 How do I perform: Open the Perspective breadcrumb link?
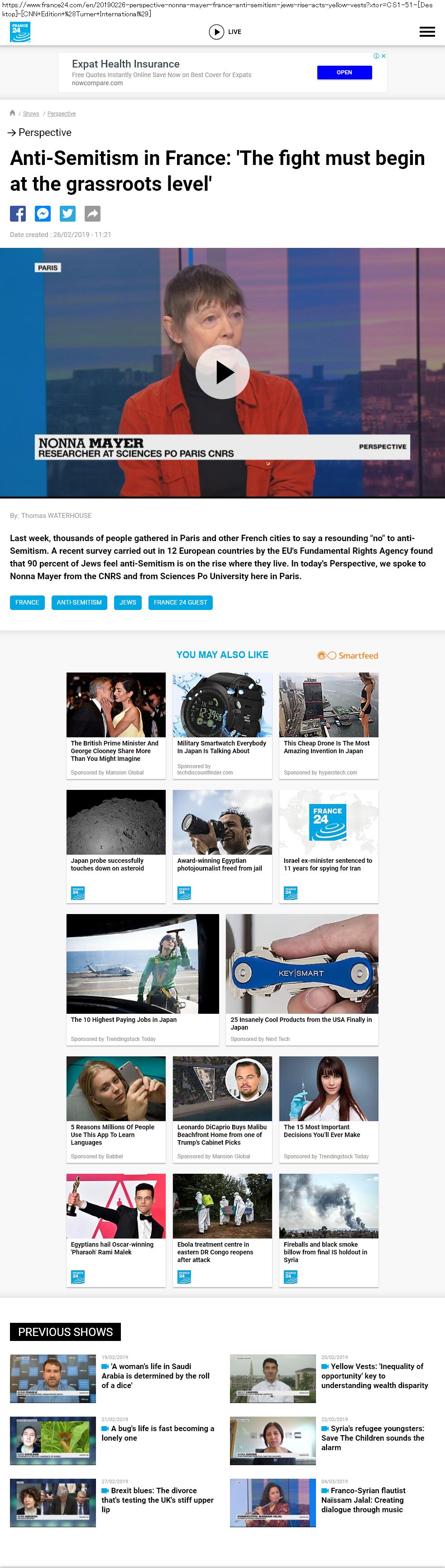pyautogui.click(x=62, y=114)
